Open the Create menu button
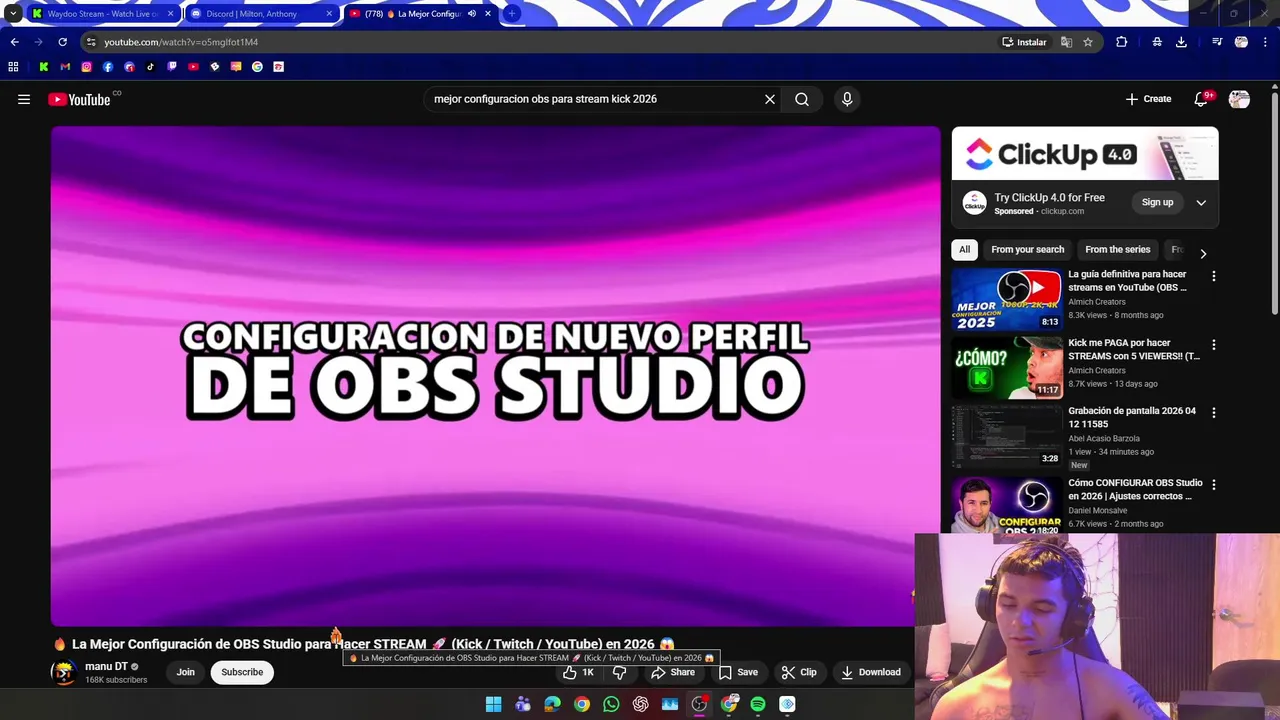 tap(1148, 99)
